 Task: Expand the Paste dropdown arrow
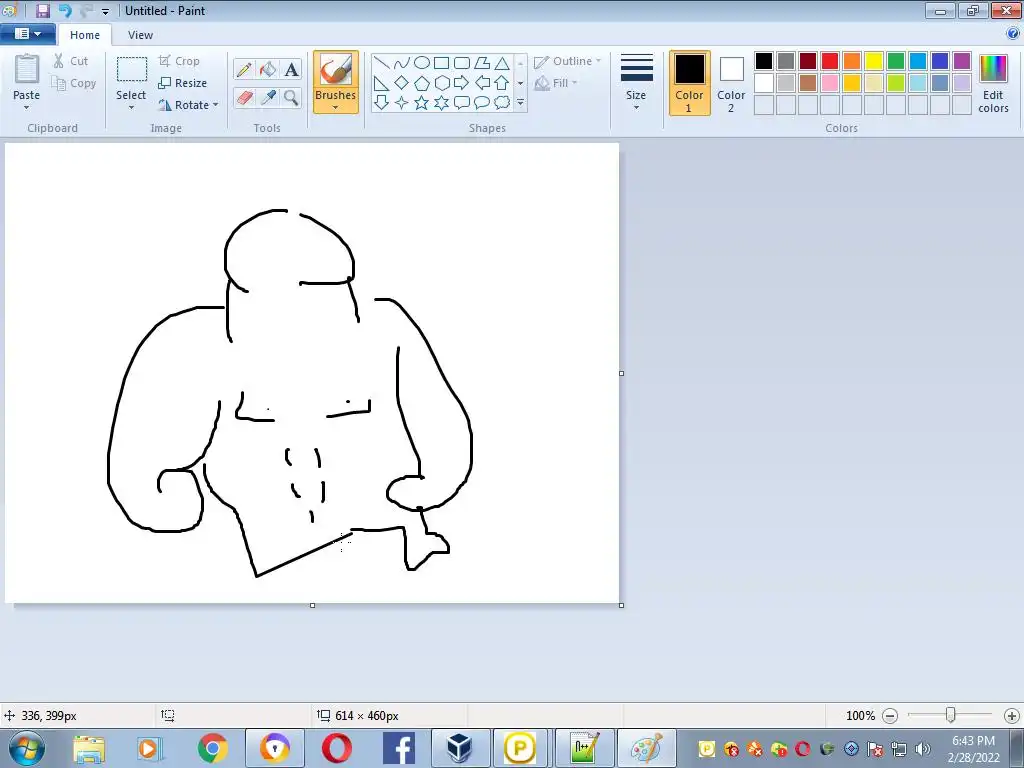point(27,108)
